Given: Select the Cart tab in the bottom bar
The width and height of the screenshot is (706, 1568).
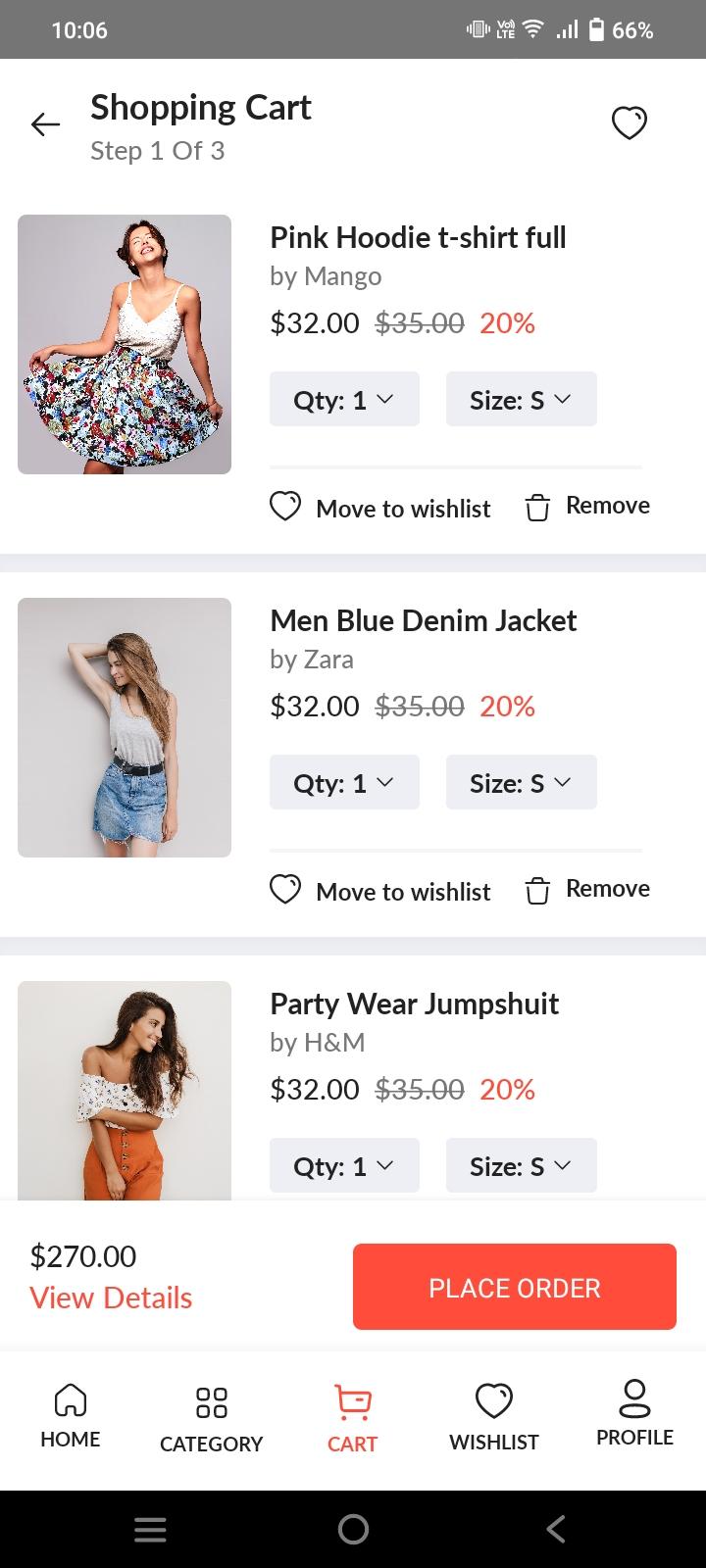Looking at the screenshot, I should click(x=352, y=1418).
